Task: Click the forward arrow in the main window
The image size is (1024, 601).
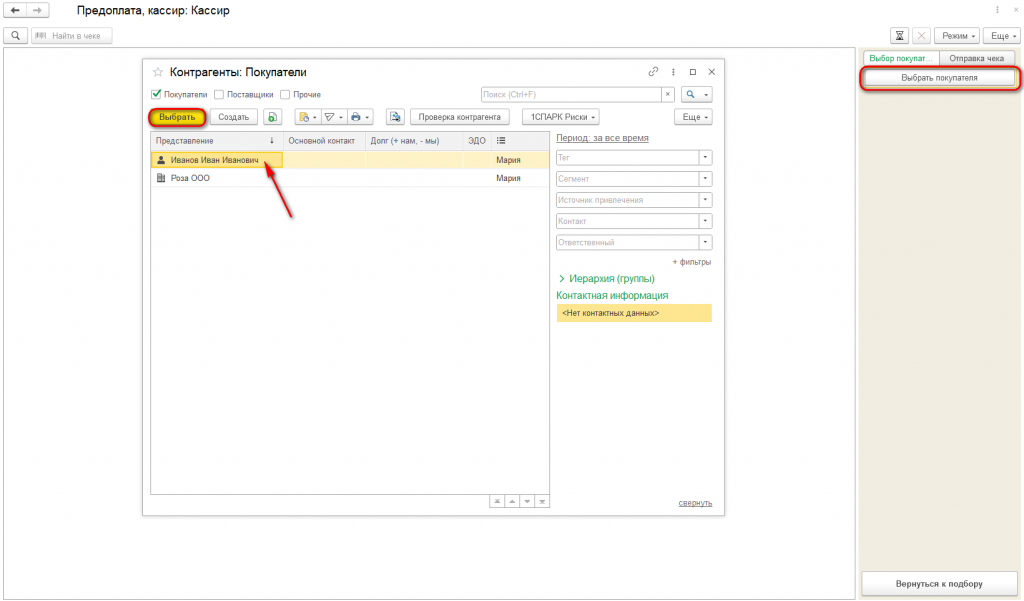Action: point(37,10)
